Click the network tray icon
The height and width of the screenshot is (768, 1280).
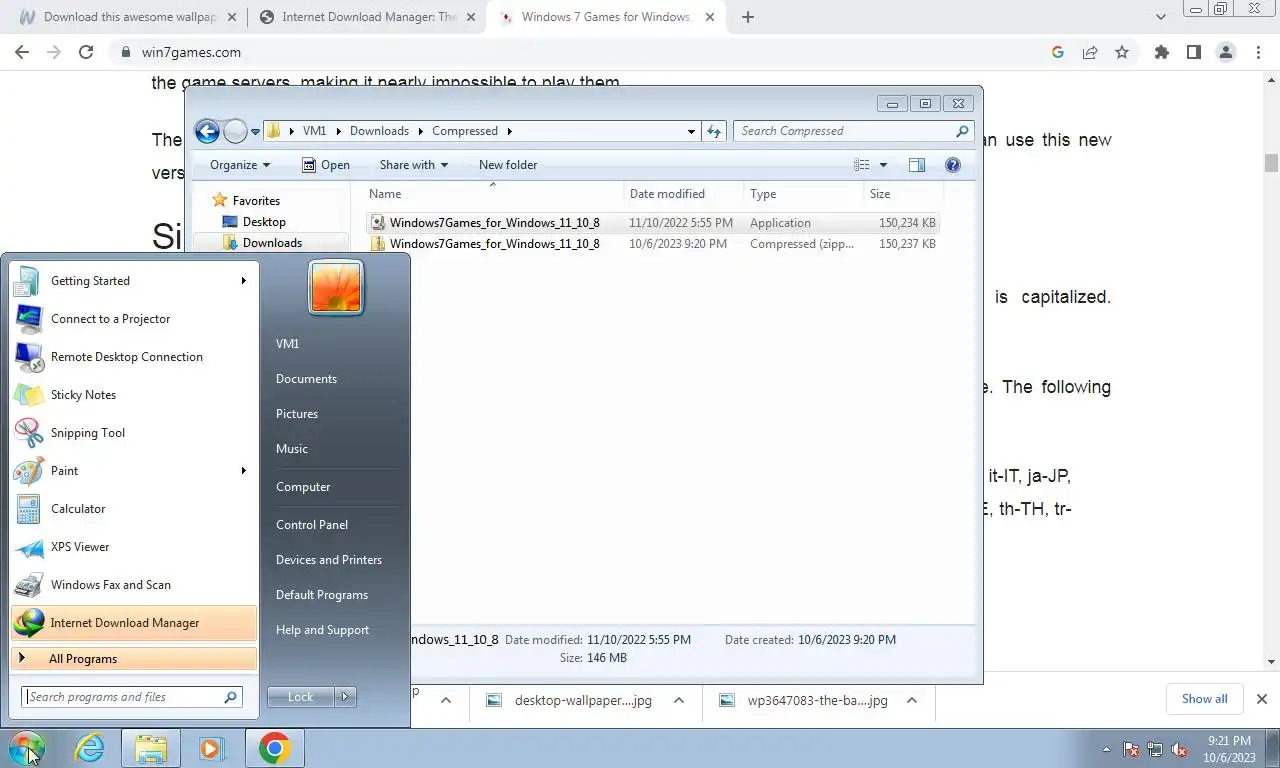[1155, 749]
